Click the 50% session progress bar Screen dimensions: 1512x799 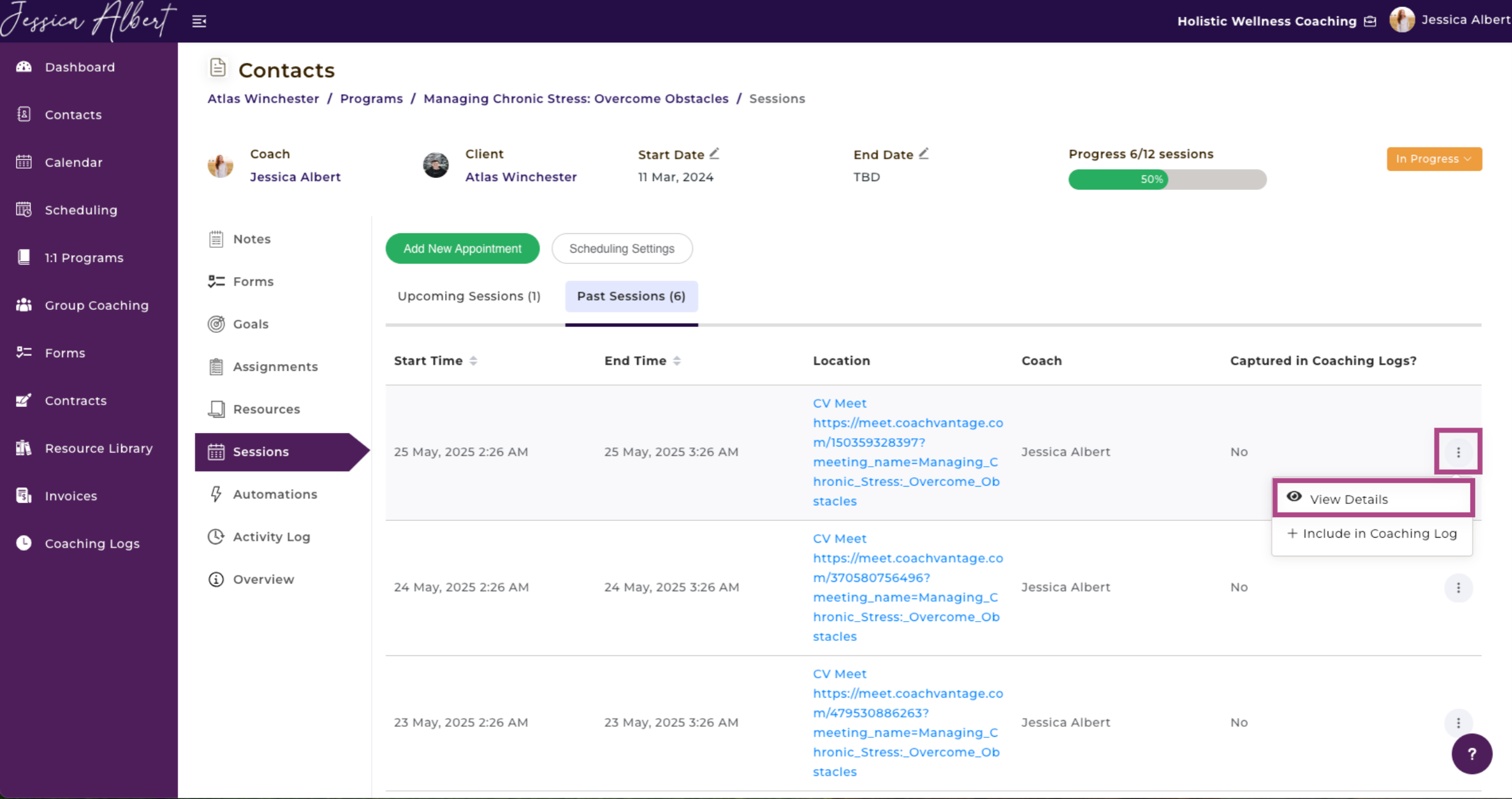(1167, 179)
